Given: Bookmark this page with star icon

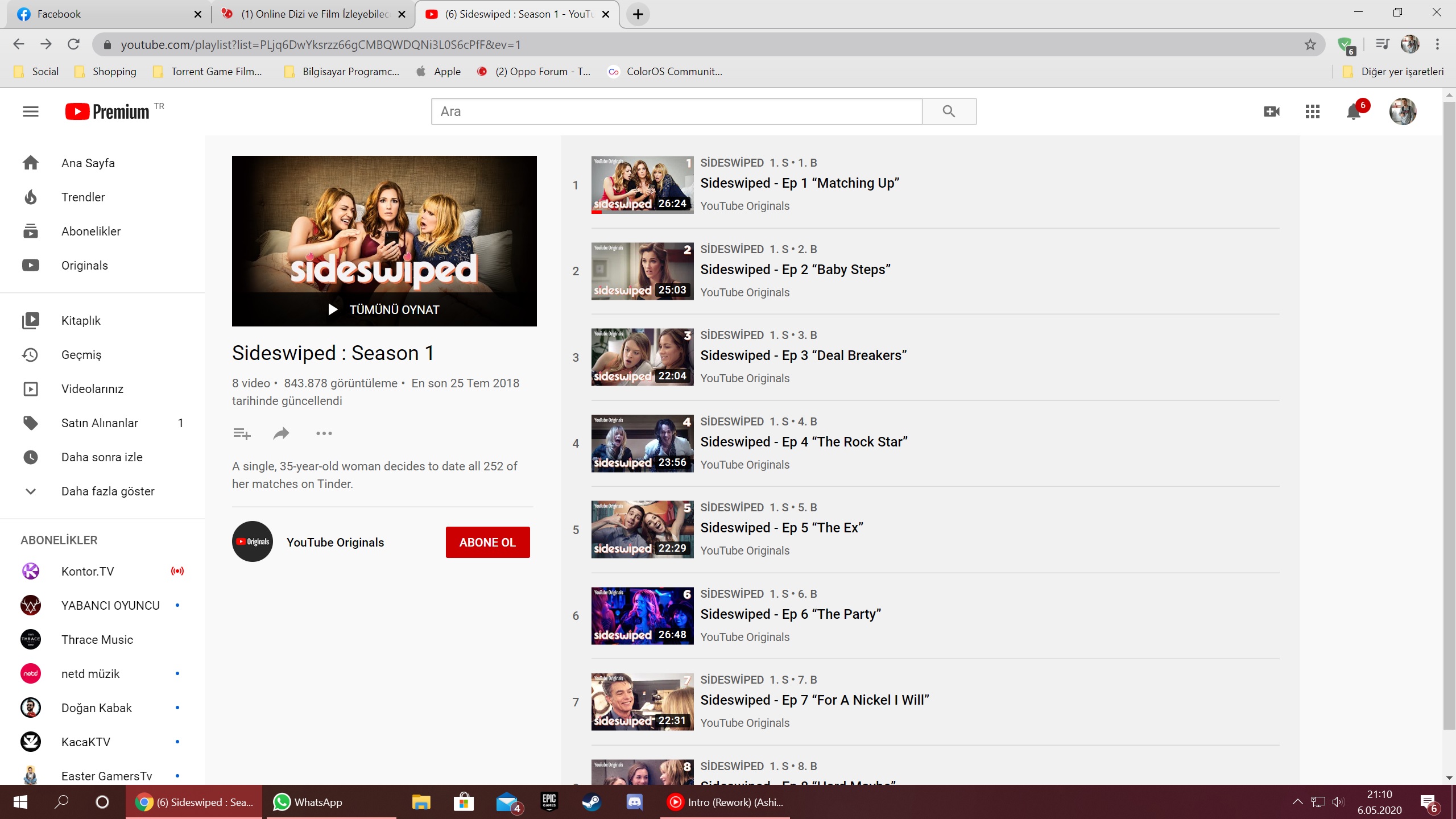Looking at the screenshot, I should coord(1310,44).
